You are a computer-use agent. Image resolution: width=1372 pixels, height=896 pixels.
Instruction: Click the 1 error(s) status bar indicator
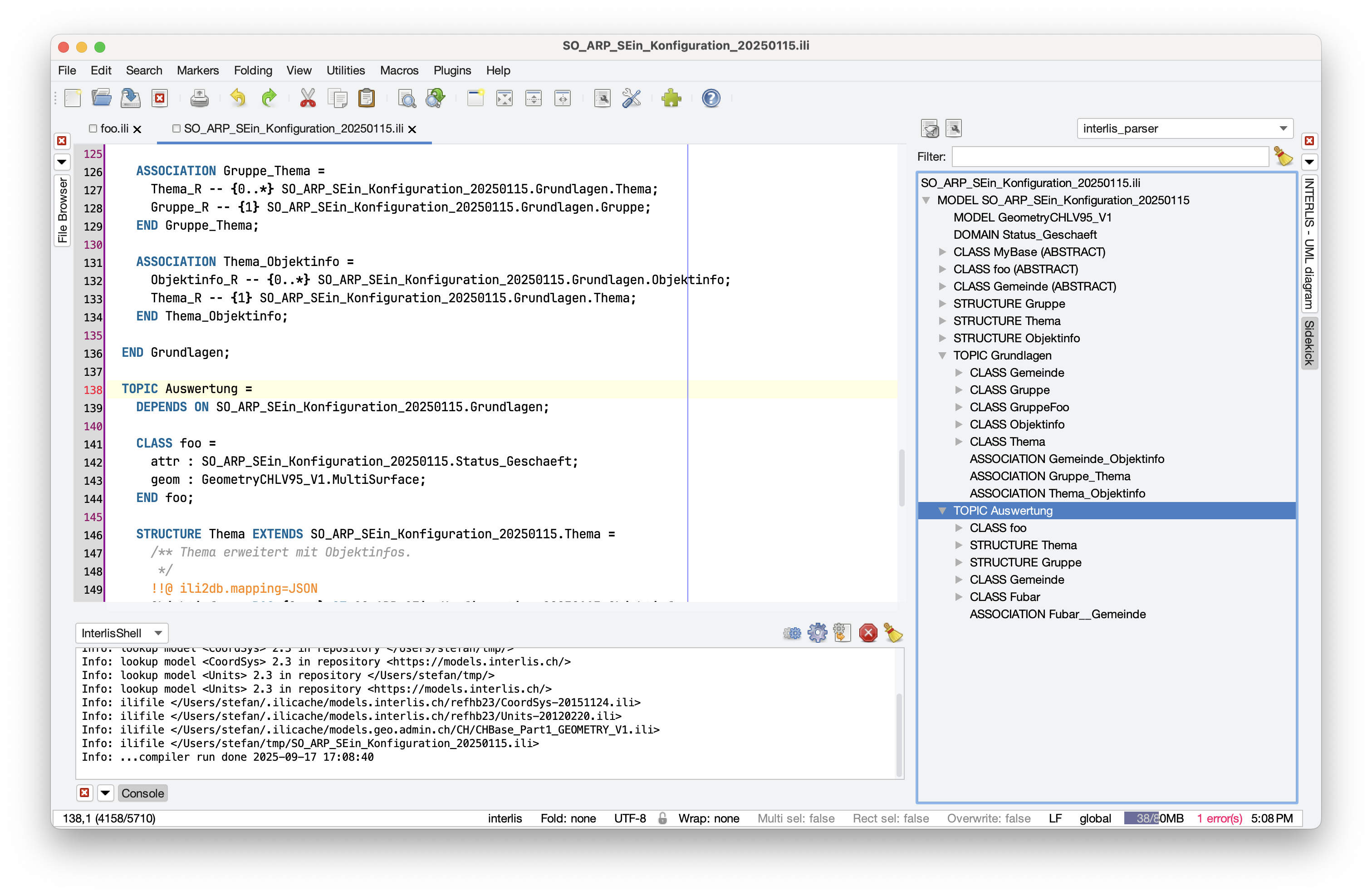[x=1219, y=819]
